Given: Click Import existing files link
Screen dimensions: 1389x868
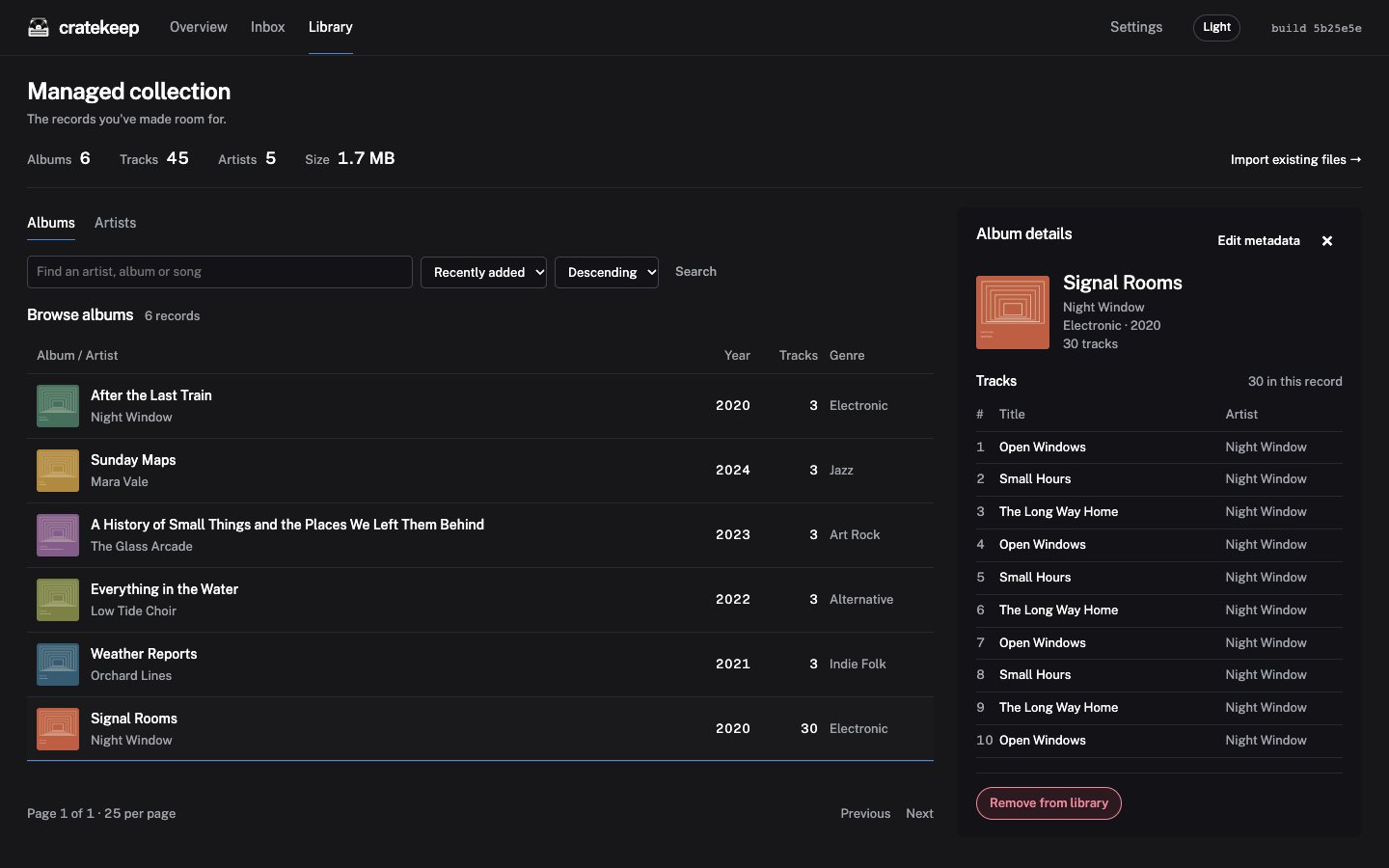Looking at the screenshot, I should pyautogui.click(x=1295, y=159).
